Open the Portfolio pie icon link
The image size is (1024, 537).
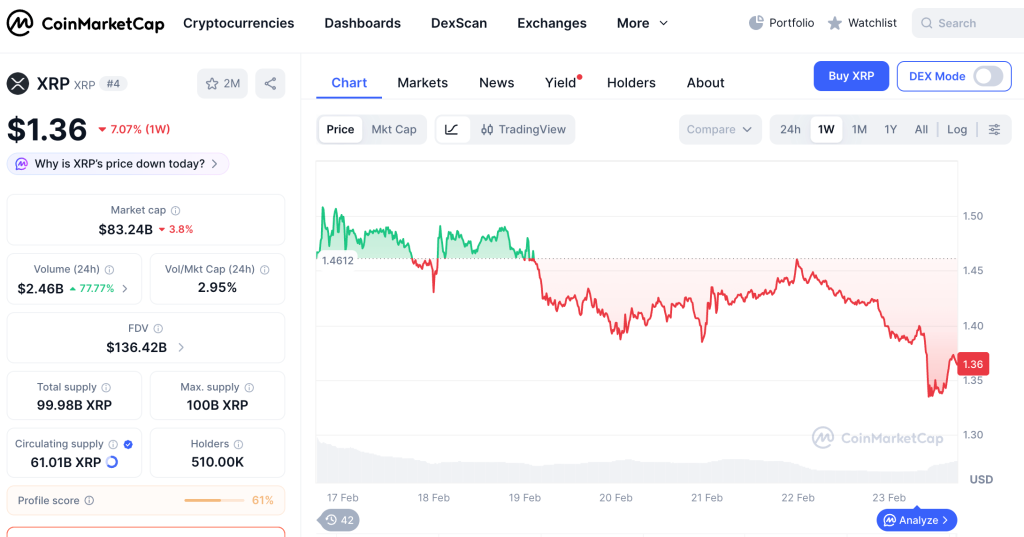[782, 23]
